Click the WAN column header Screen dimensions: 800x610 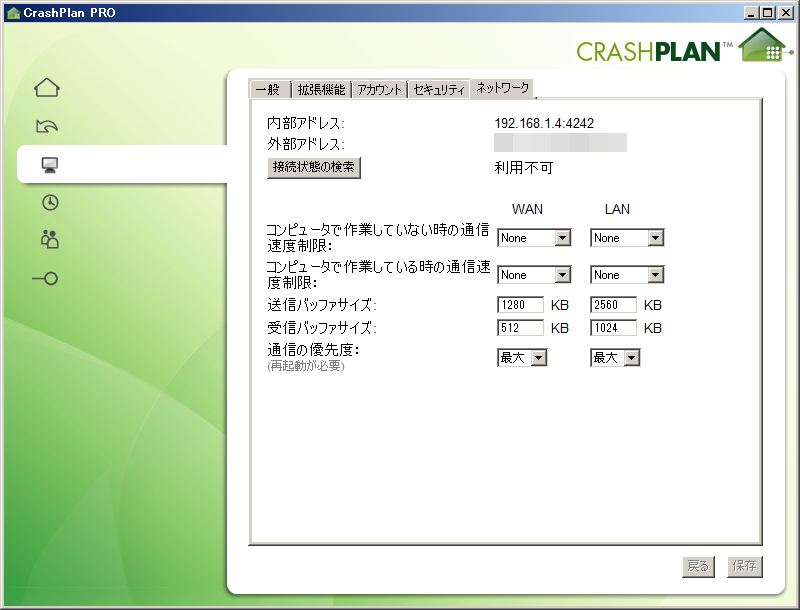pos(528,209)
